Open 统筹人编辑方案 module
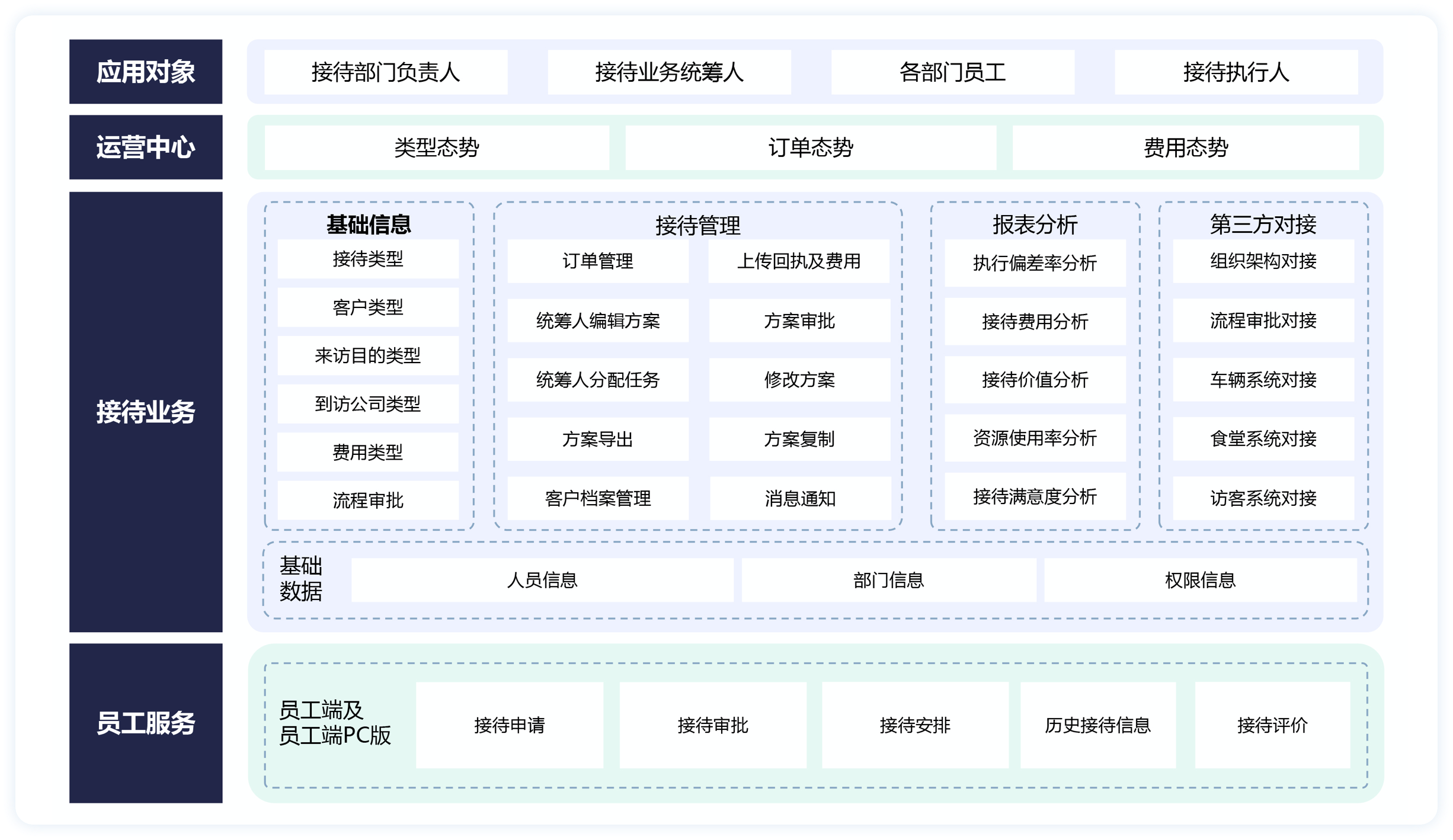 598,320
